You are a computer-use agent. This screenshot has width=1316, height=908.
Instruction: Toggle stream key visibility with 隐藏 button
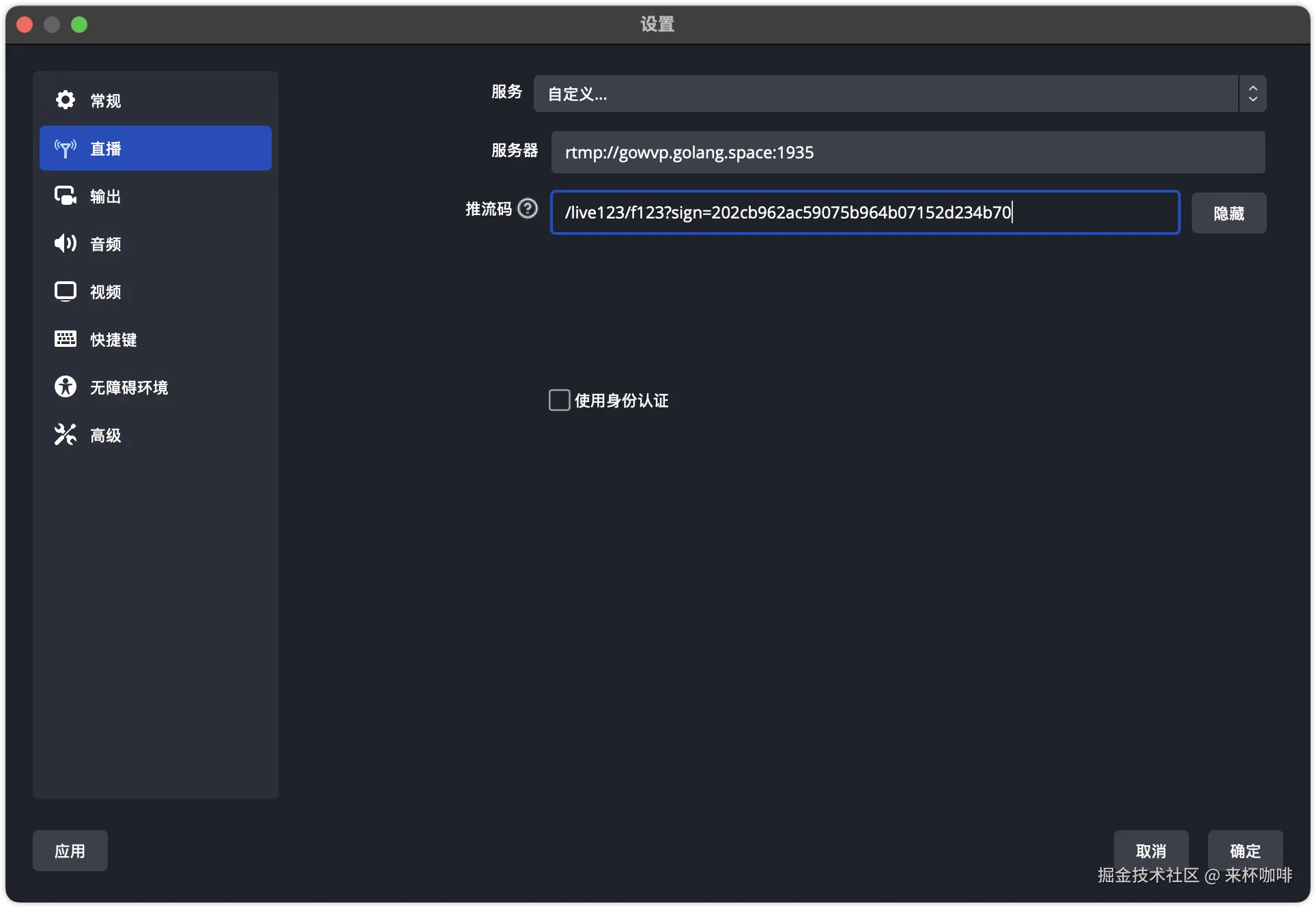1229,213
